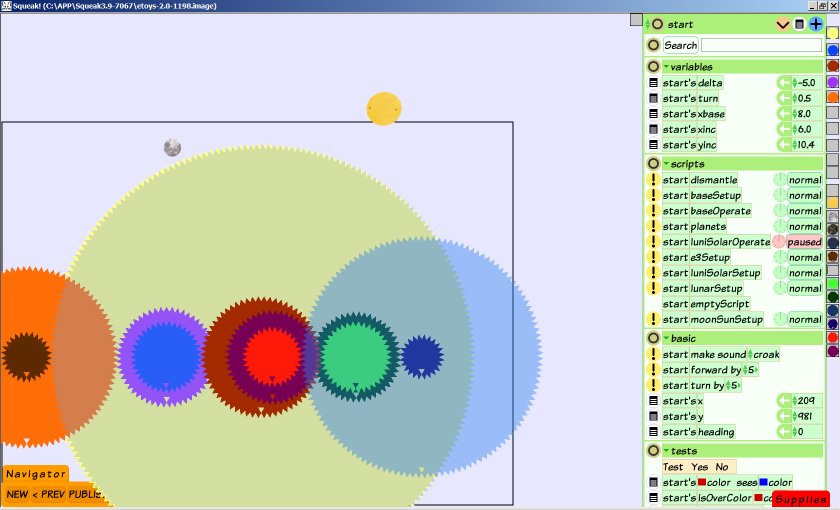Click the clock ticking toggle for start baseSetup
Screen dimensions: 840x510
tap(779, 196)
